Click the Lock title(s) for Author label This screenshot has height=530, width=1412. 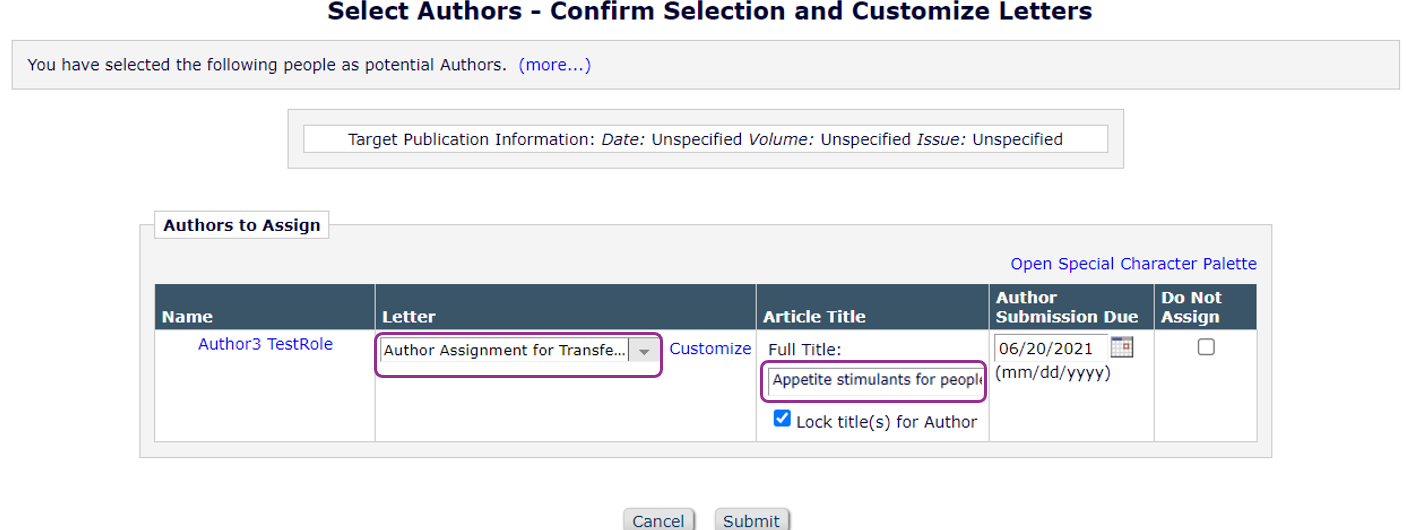(886, 422)
